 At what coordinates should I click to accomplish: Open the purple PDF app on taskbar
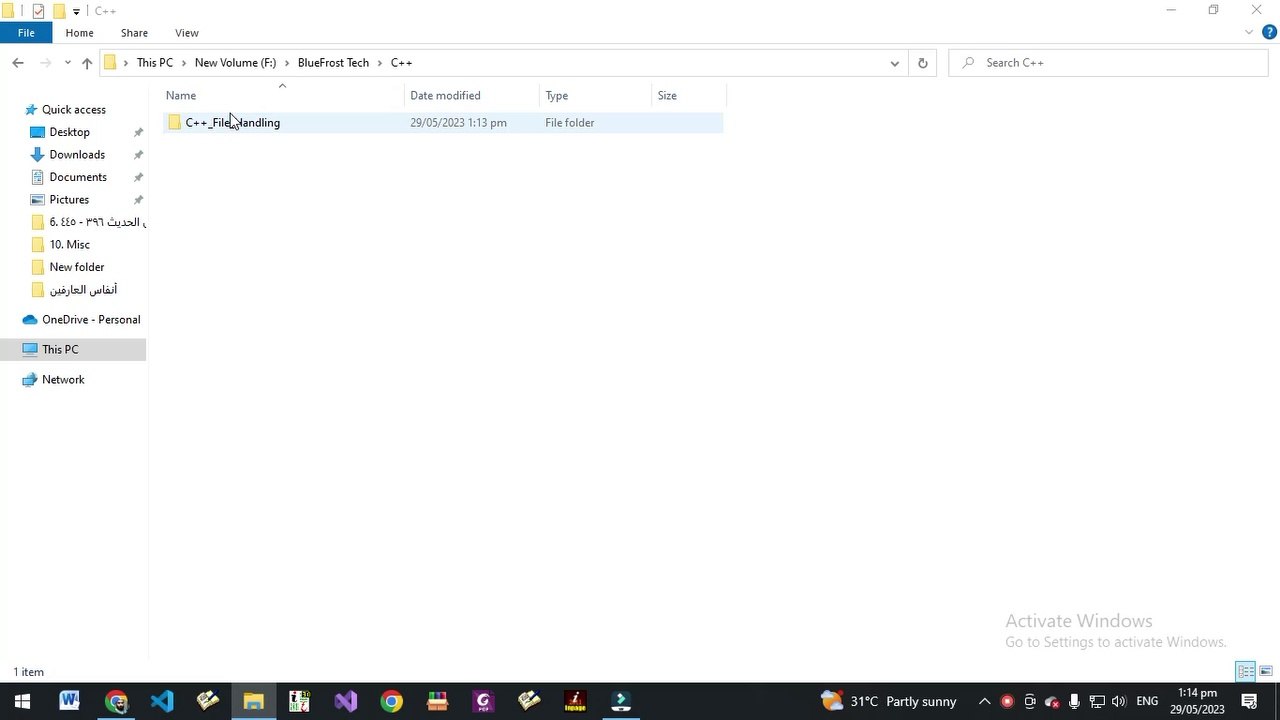(483, 701)
